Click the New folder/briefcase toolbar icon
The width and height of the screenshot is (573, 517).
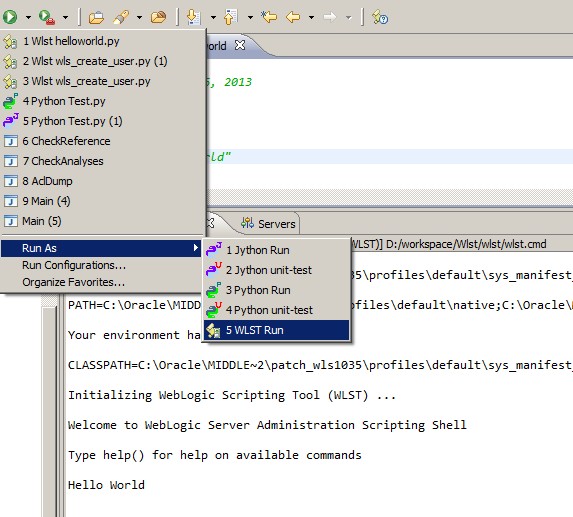(x=96, y=17)
